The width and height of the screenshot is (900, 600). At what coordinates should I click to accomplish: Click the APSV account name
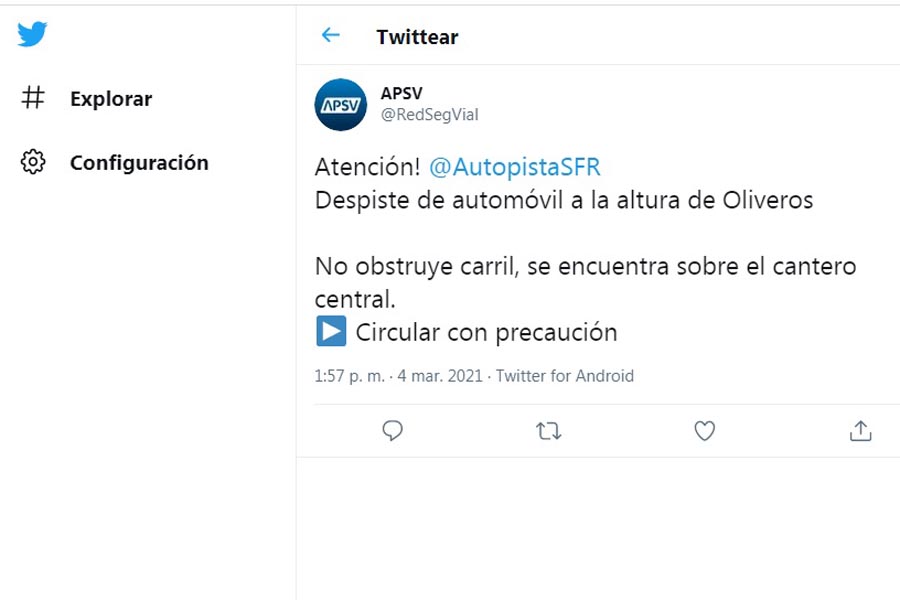[x=401, y=93]
